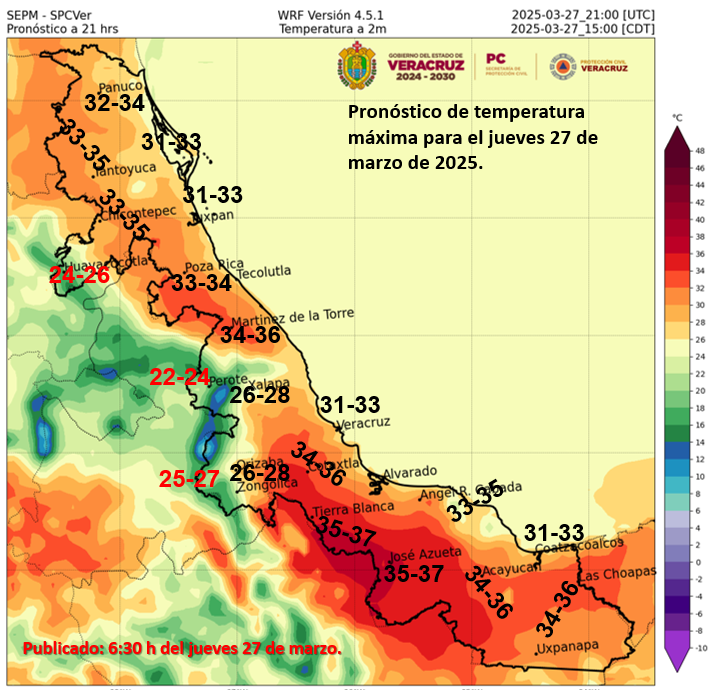Click the 32-34 temperature label under Panuco

coord(114,103)
